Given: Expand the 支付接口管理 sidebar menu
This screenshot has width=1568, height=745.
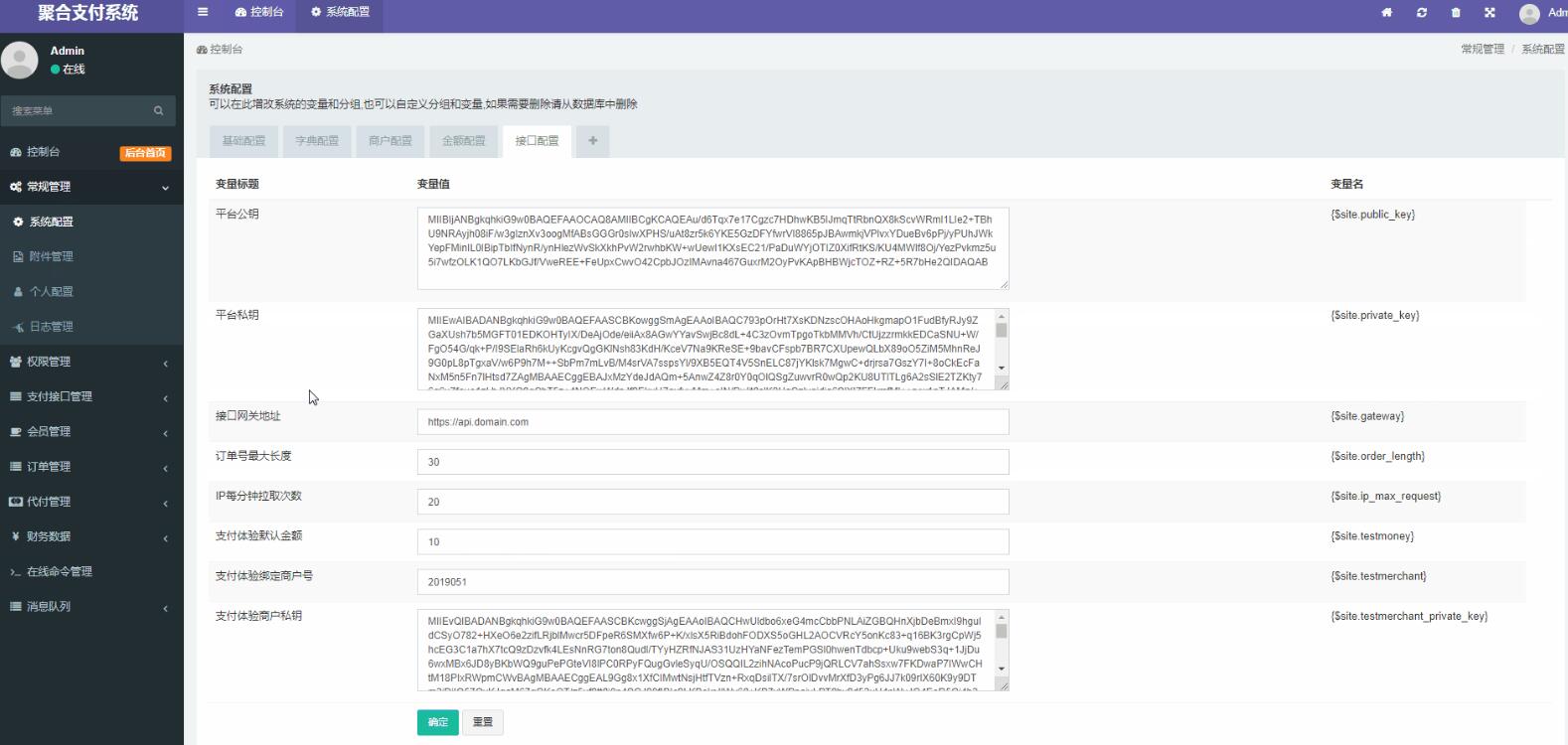Looking at the screenshot, I should pos(91,396).
